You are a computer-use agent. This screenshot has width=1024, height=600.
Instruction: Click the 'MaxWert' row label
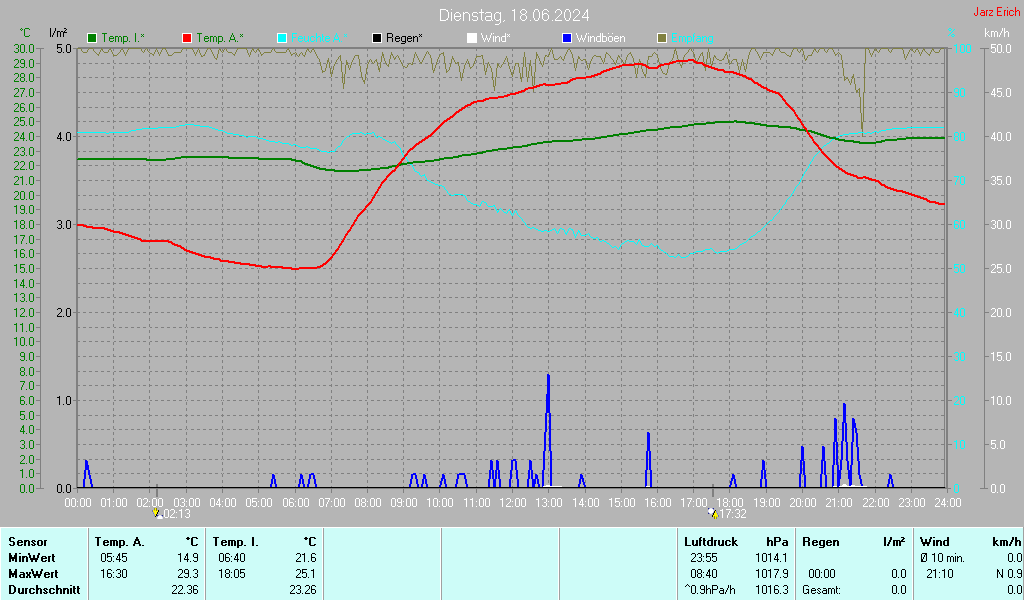pos(33,574)
